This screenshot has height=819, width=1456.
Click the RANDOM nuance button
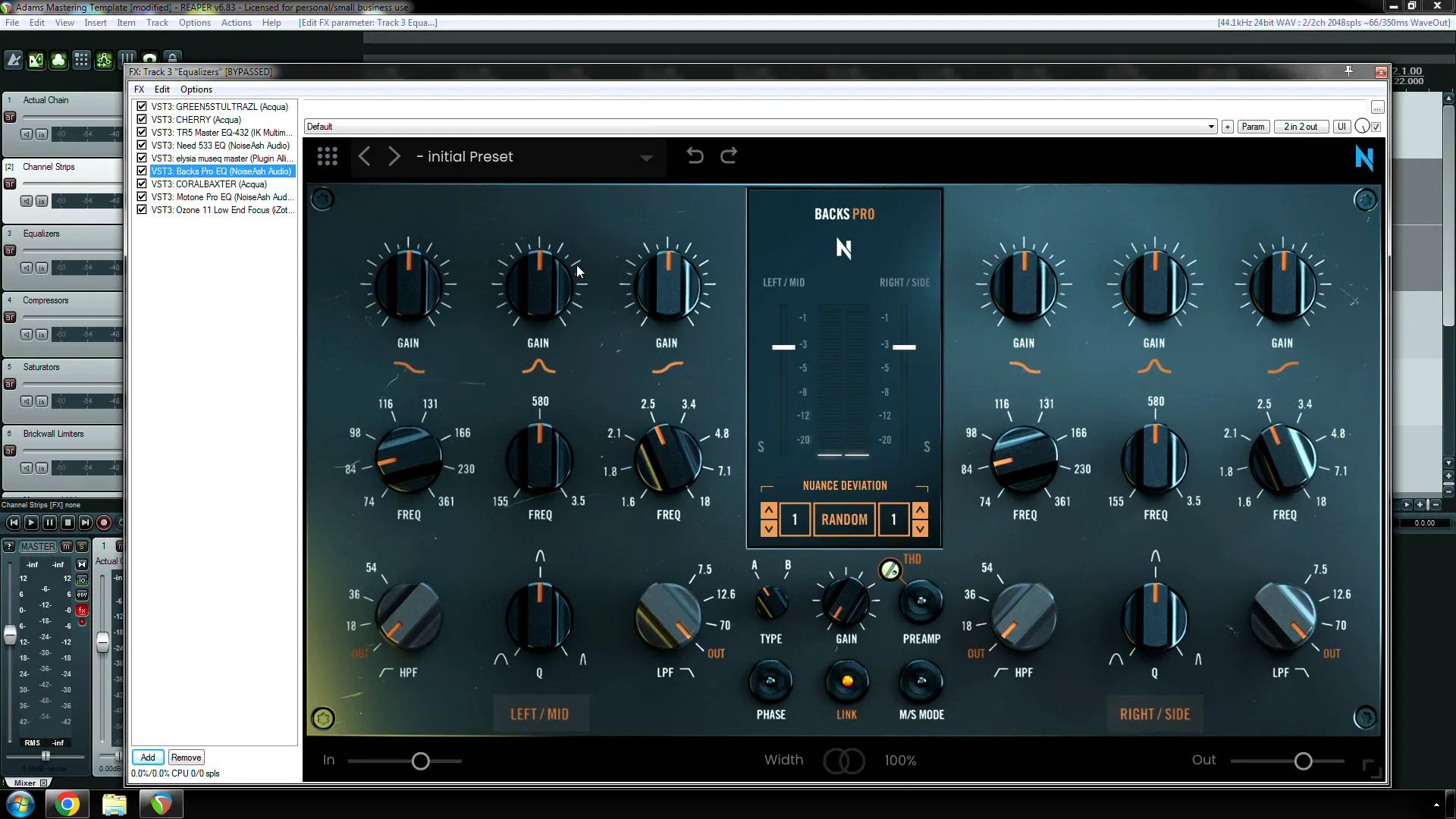(844, 519)
